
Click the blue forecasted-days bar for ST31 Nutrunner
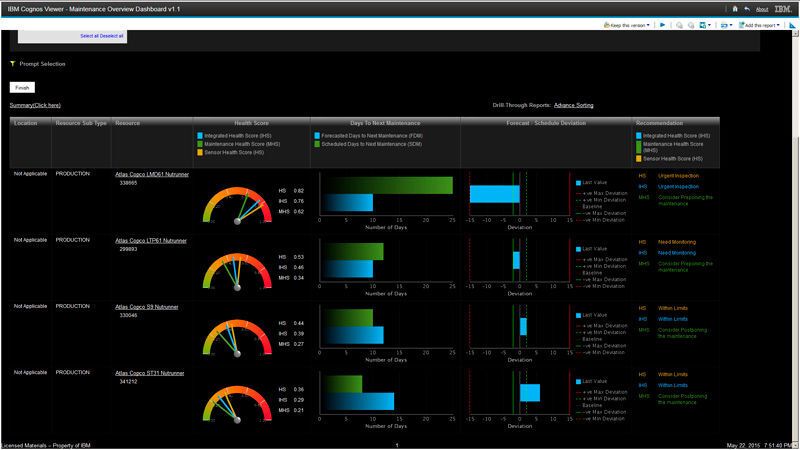point(358,402)
